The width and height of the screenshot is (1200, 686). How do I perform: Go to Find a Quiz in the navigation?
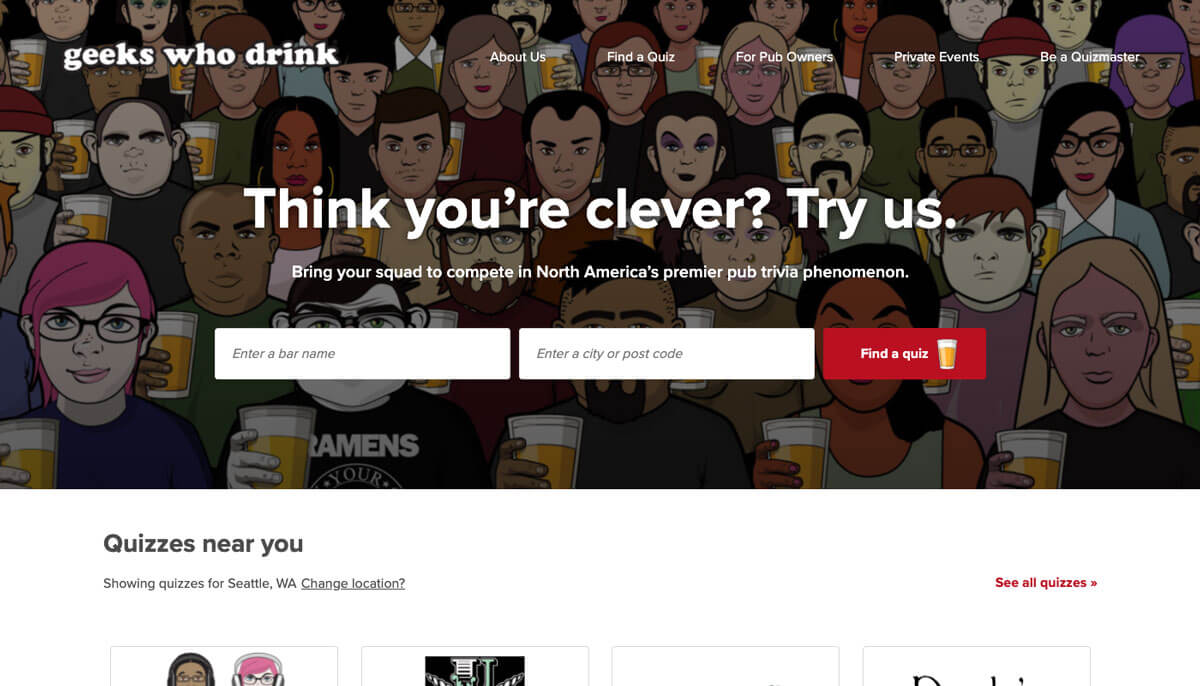641,57
